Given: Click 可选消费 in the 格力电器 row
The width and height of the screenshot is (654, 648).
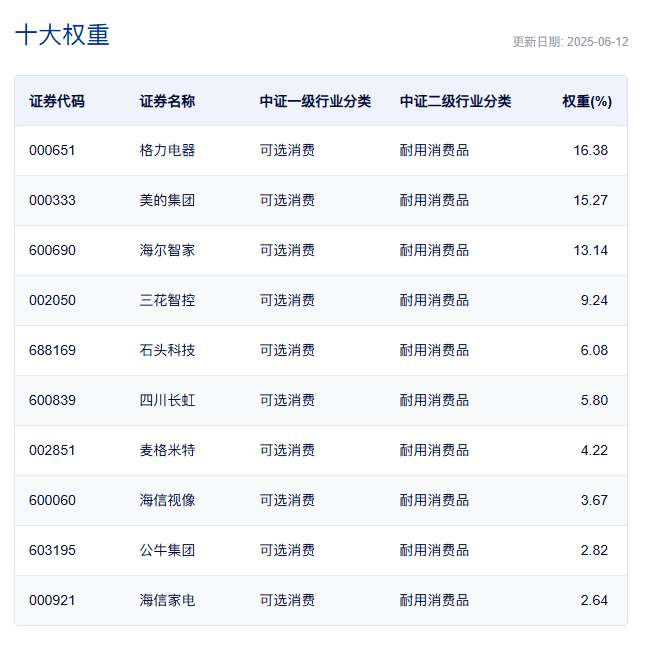Looking at the screenshot, I should tap(287, 150).
